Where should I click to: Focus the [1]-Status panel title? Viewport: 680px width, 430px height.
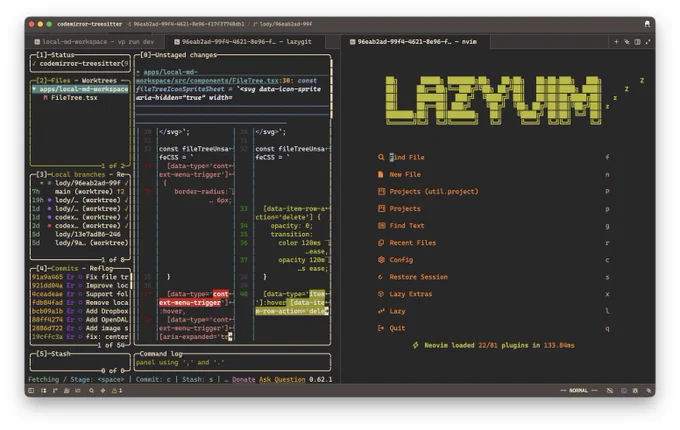point(55,55)
